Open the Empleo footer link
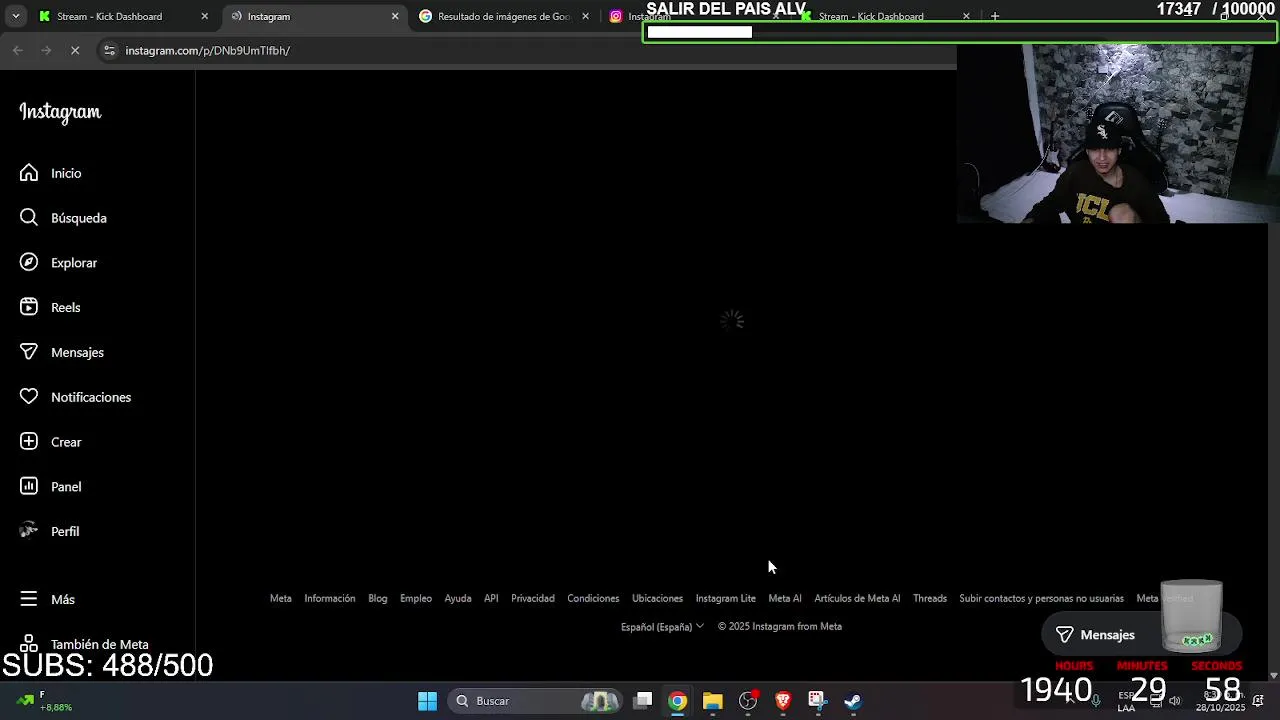Image resolution: width=1280 pixels, height=720 pixels. click(x=416, y=599)
